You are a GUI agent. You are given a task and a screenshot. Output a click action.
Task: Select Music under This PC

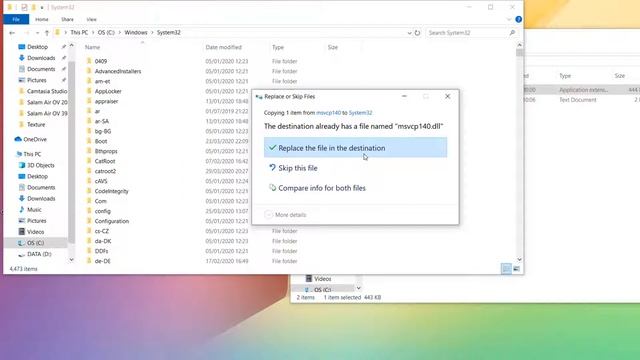click(x=34, y=209)
